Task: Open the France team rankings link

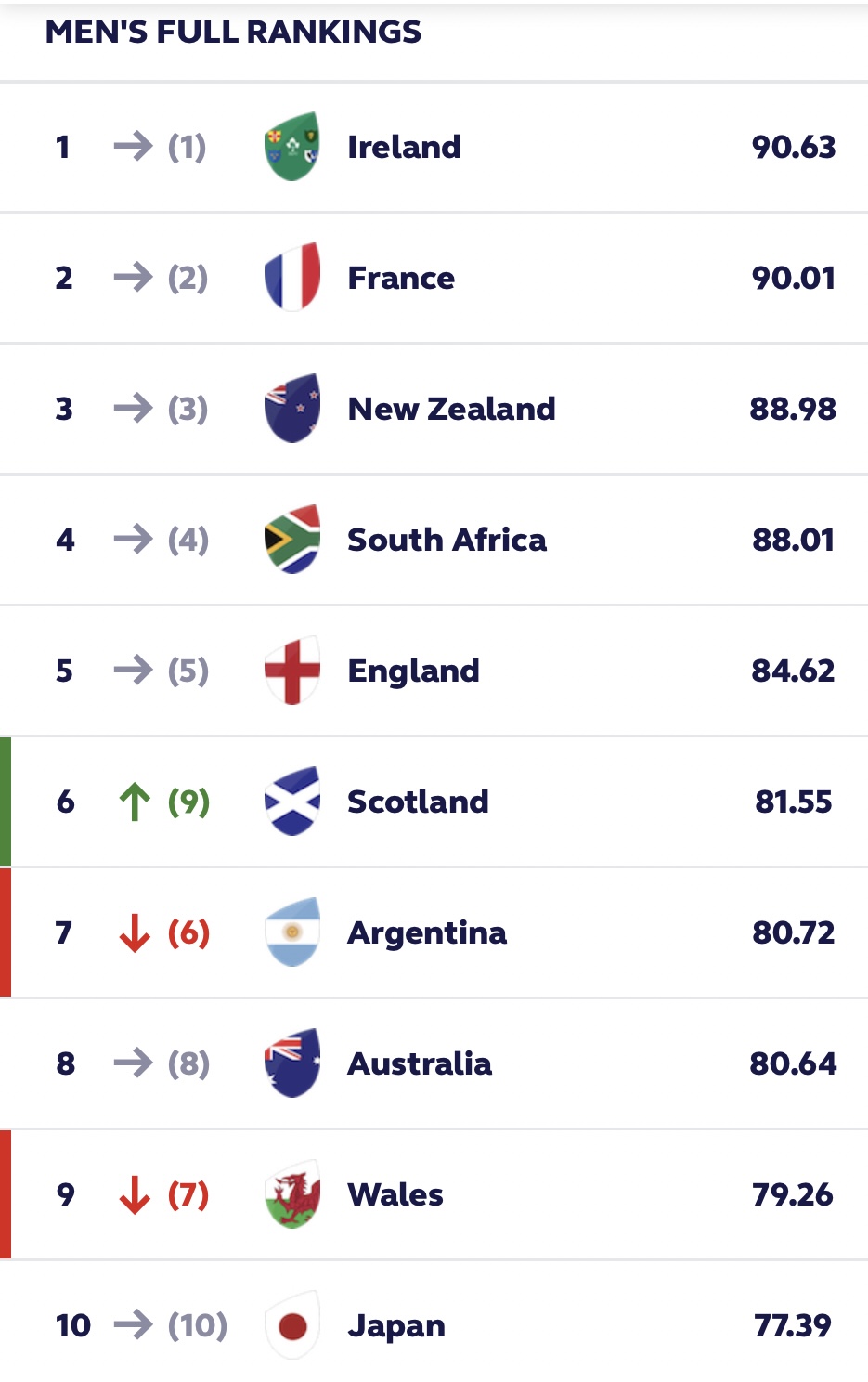Action: coord(400,278)
